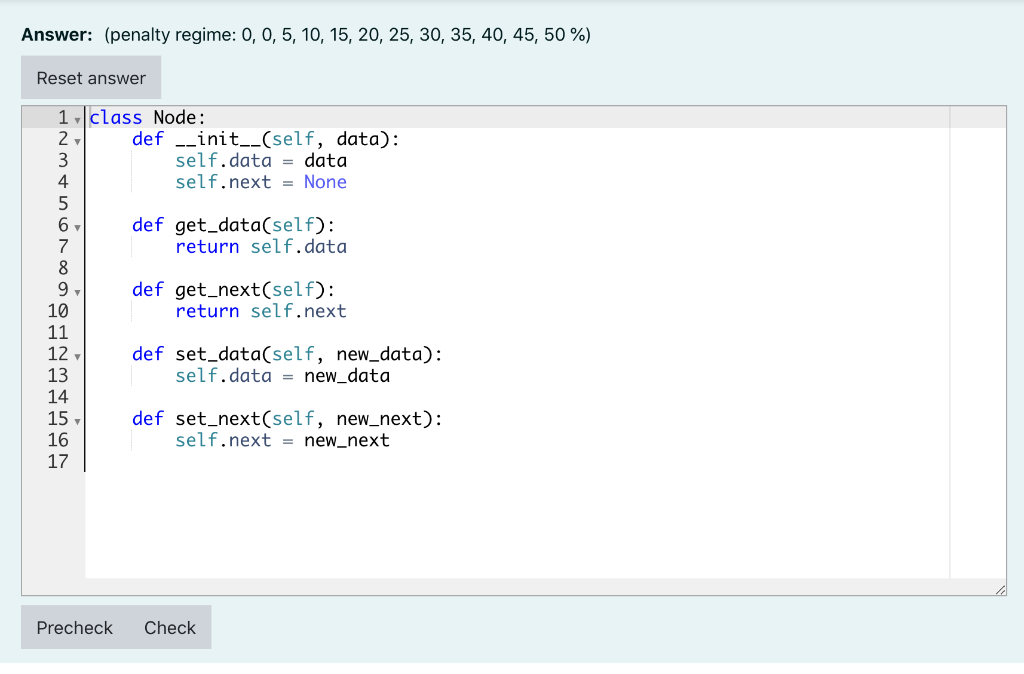This screenshot has width=1024, height=674.
Task: Click 'def set_next(self, new_next):' text
Action: (x=287, y=419)
